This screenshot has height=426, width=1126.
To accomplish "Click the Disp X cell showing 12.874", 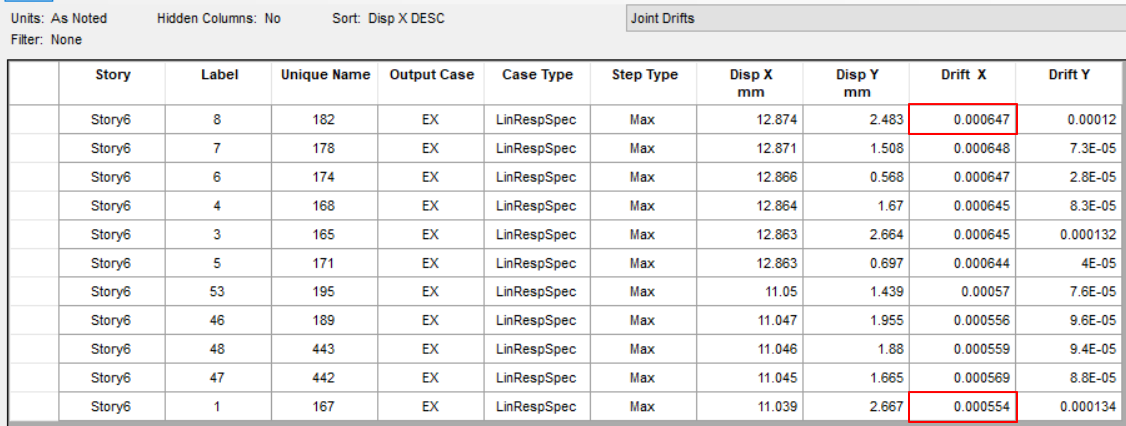I will [750, 120].
